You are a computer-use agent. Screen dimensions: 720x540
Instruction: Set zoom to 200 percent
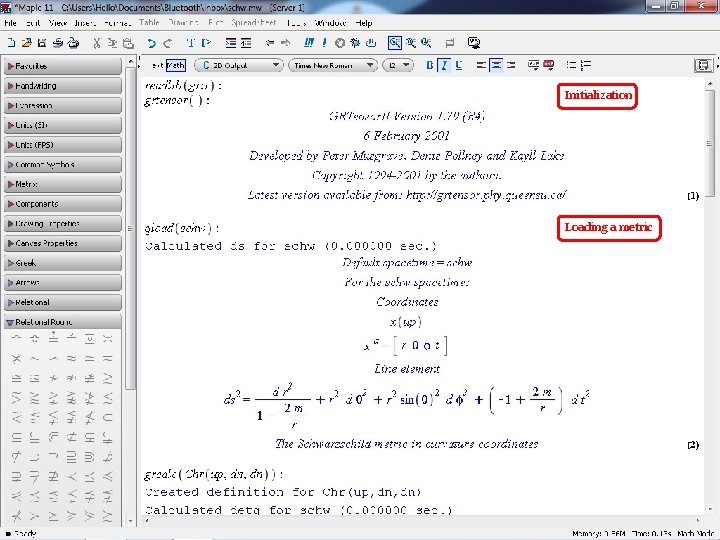click(426, 43)
